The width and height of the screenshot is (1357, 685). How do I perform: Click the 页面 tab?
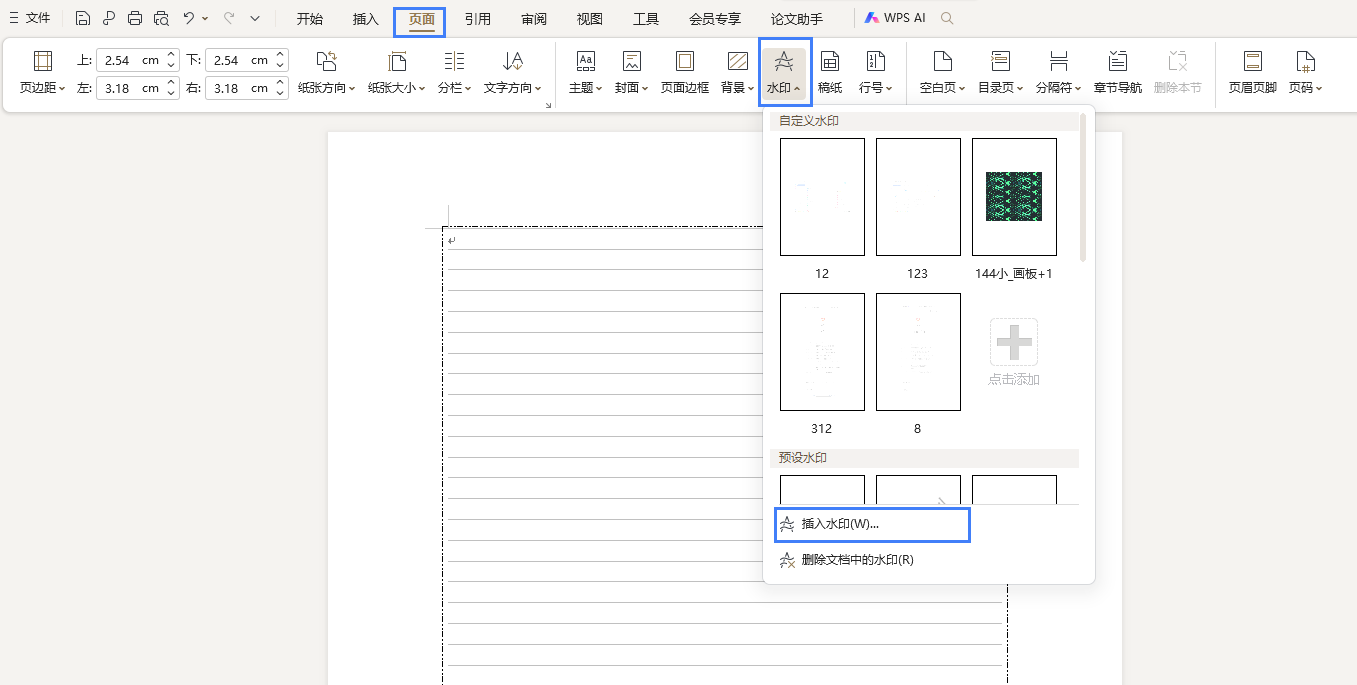(x=422, y=19)
